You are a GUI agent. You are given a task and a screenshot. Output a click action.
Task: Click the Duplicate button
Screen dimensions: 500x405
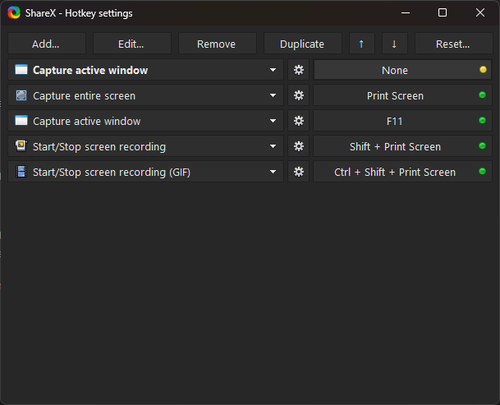coord(302,44)
